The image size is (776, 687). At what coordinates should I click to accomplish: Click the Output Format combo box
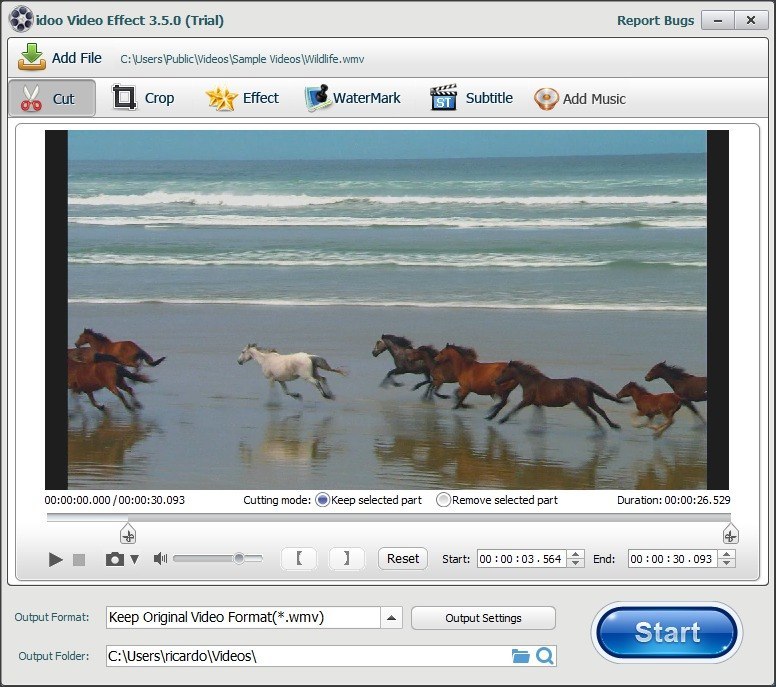point(254,618)
